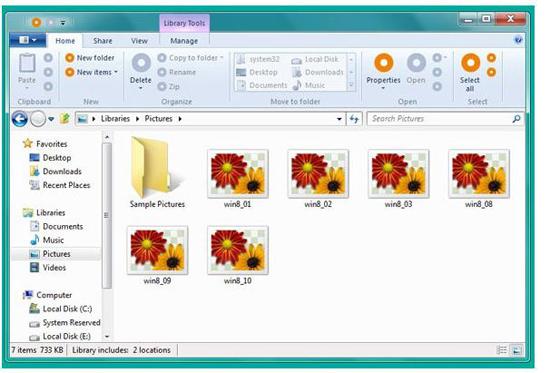
Task: Click the Library Tools contextual tab
Action: tap(184, 23)
